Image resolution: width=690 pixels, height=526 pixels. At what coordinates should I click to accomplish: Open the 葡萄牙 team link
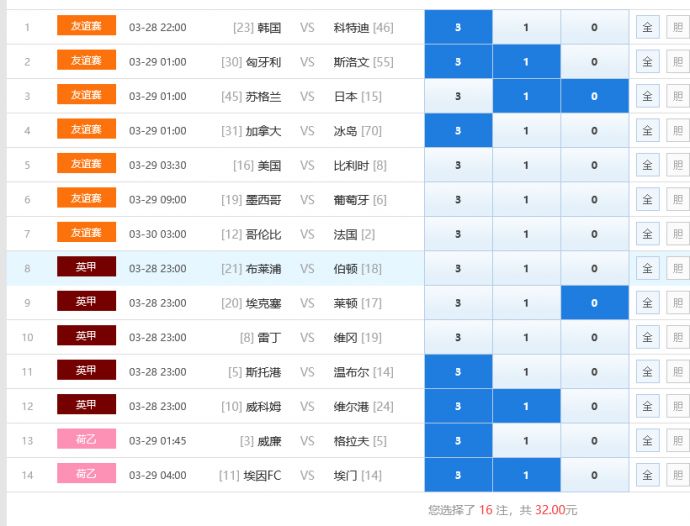[x=350, y=200]
